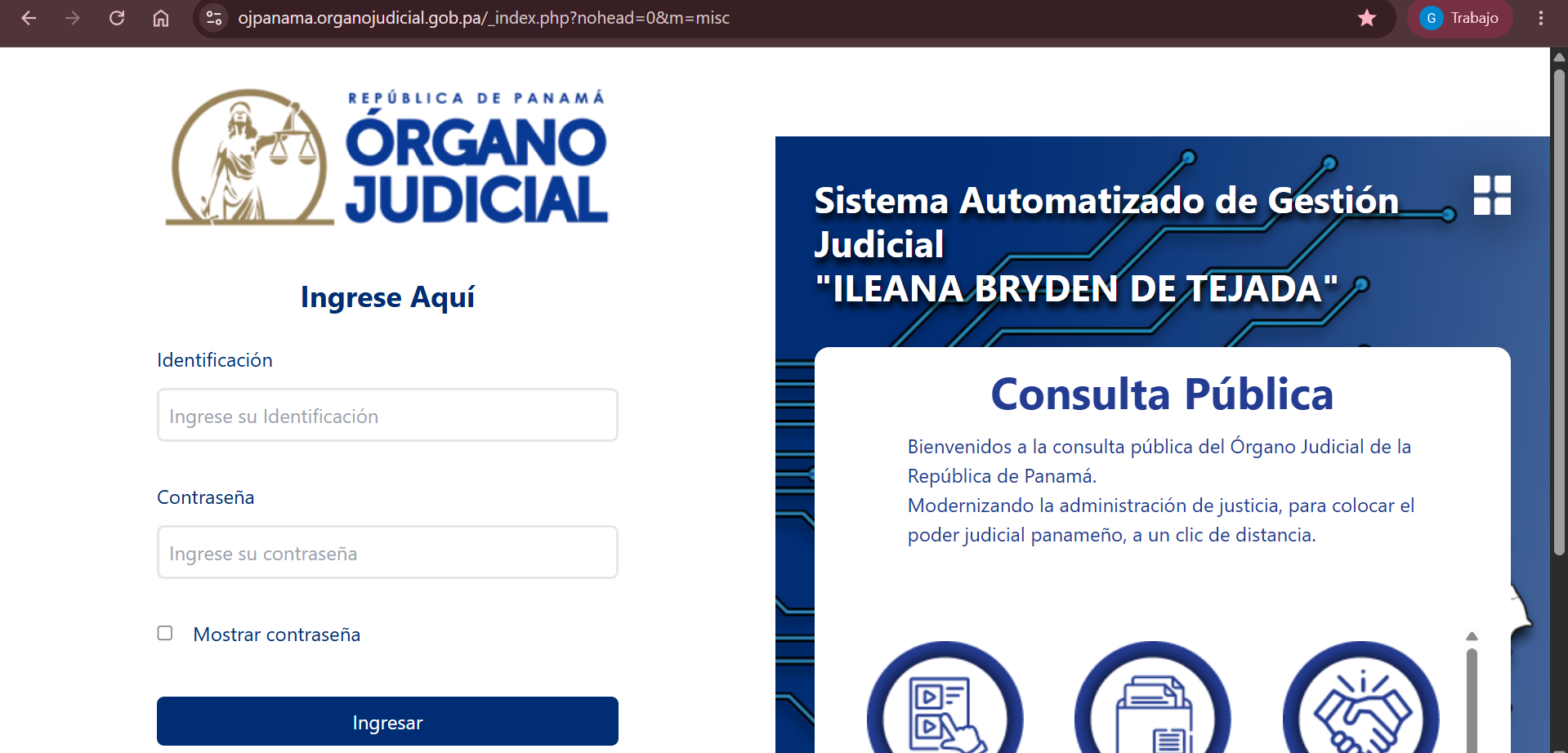
Task: Toggle the Mostrar contraseña checkbox
Action: pyautogui.click(x=165, y=633)
